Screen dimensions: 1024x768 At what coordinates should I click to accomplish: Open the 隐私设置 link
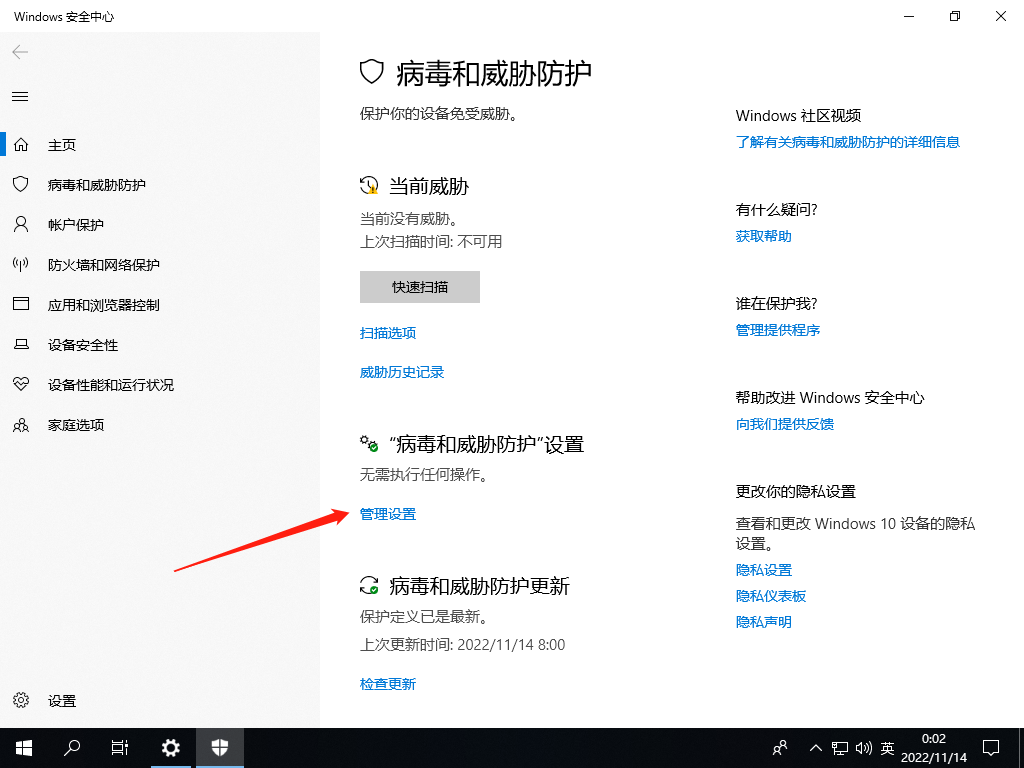coord(764,570)
